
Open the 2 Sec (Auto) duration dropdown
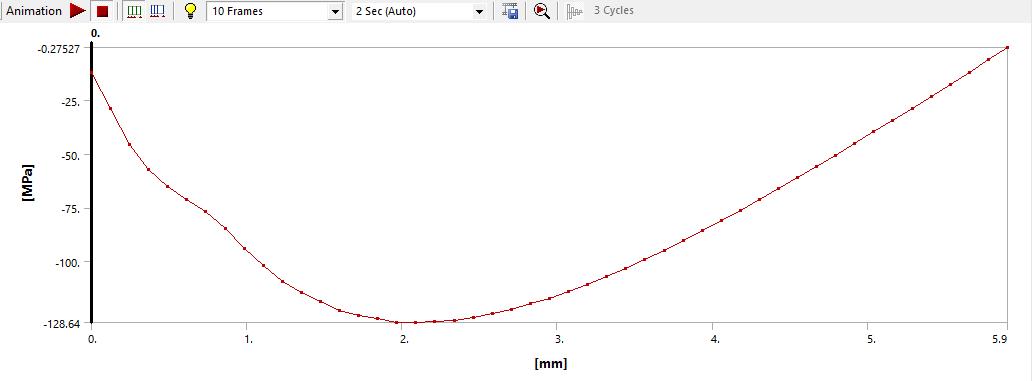(419, 11)
